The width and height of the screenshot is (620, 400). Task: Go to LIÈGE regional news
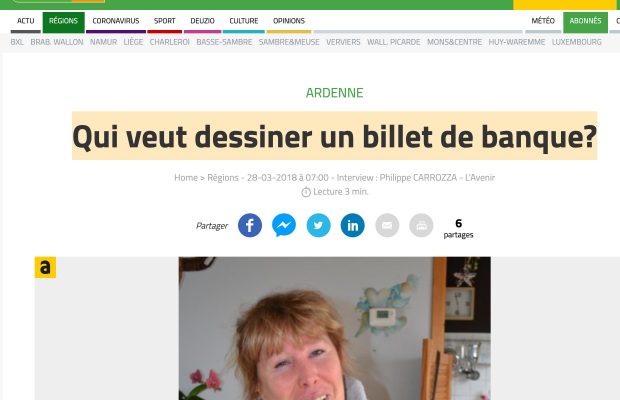pyautogui.click(x=133, y=42)
